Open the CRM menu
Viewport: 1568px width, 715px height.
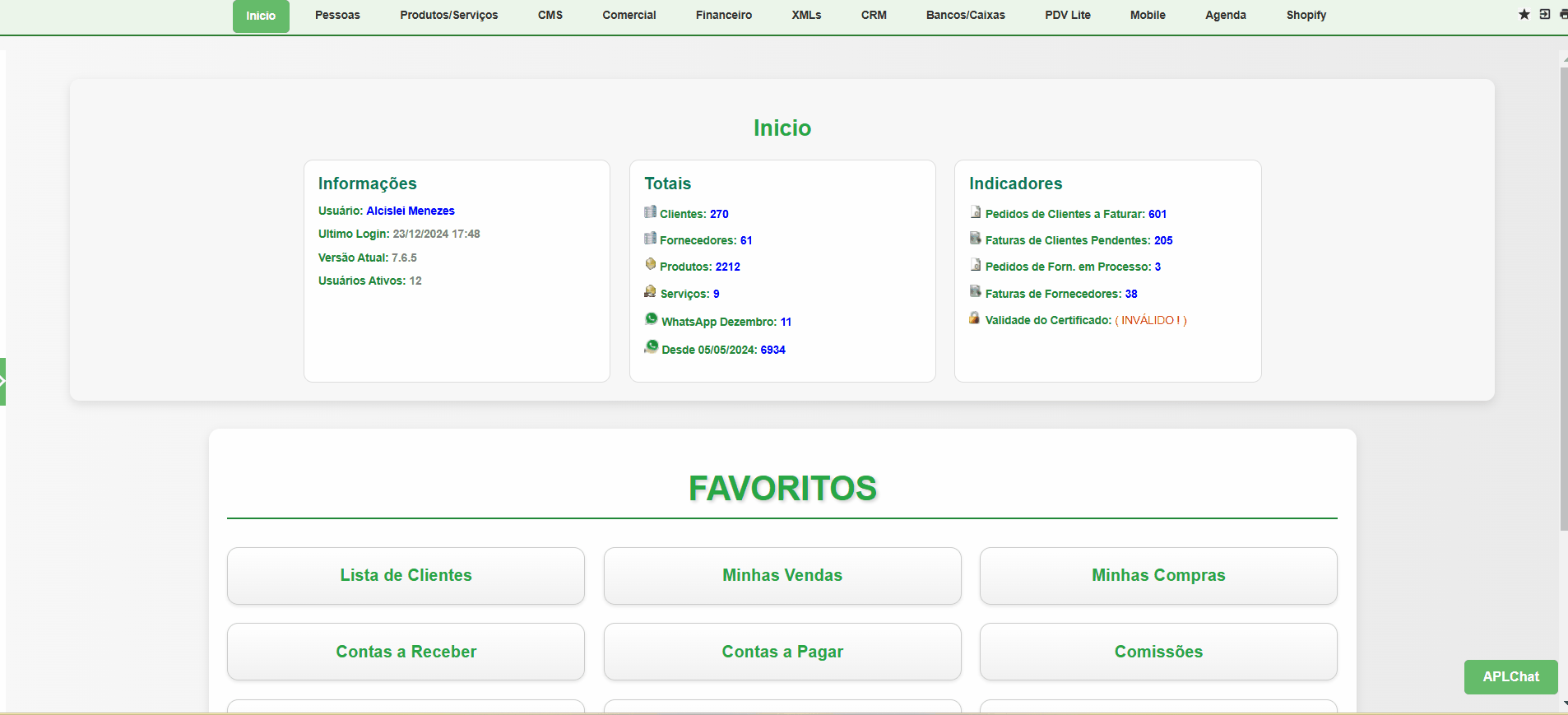coord(874,15)
